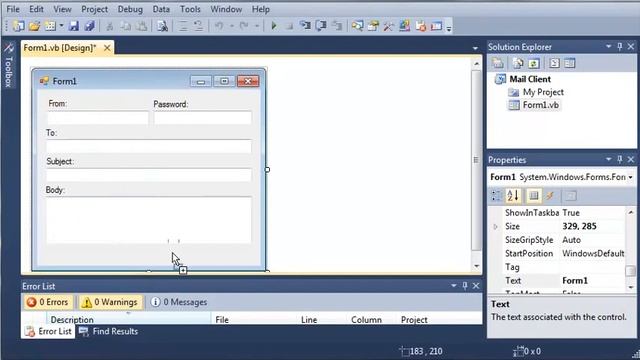Sort the error list by the Description column
This screenshot has height=360, width=640.
click(x=130, y=320)
